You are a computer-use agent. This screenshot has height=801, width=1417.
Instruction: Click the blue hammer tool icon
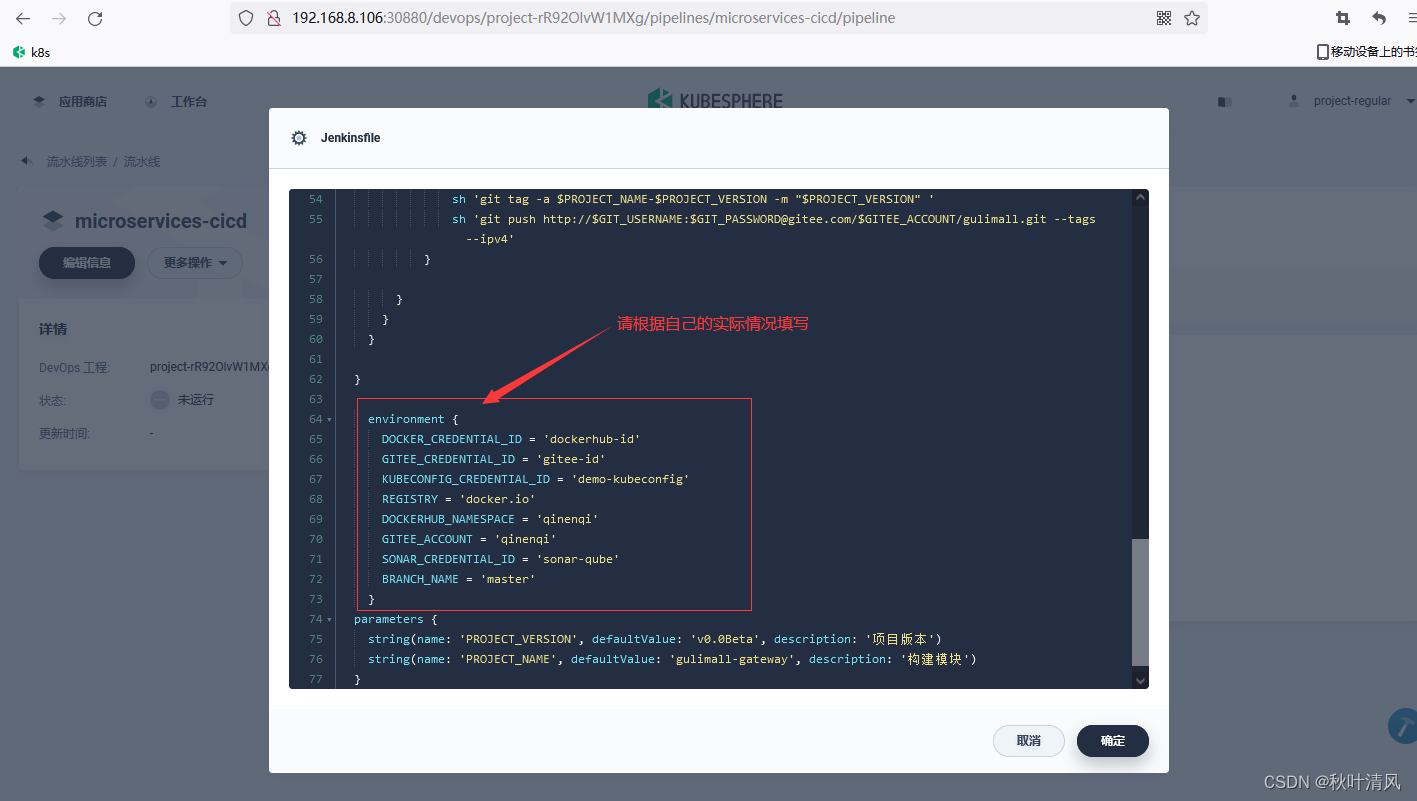tap(1404, 726)
